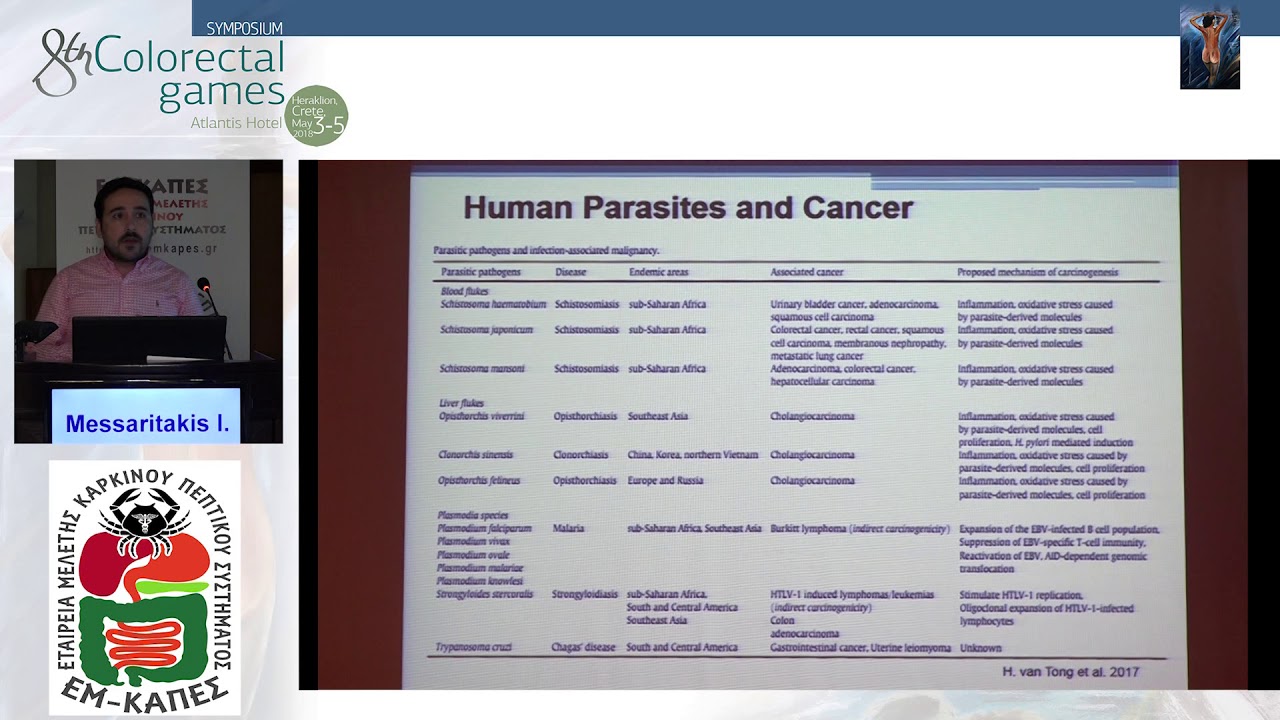Click the citation 'H. van Tong et al. 2017'

1070,672
